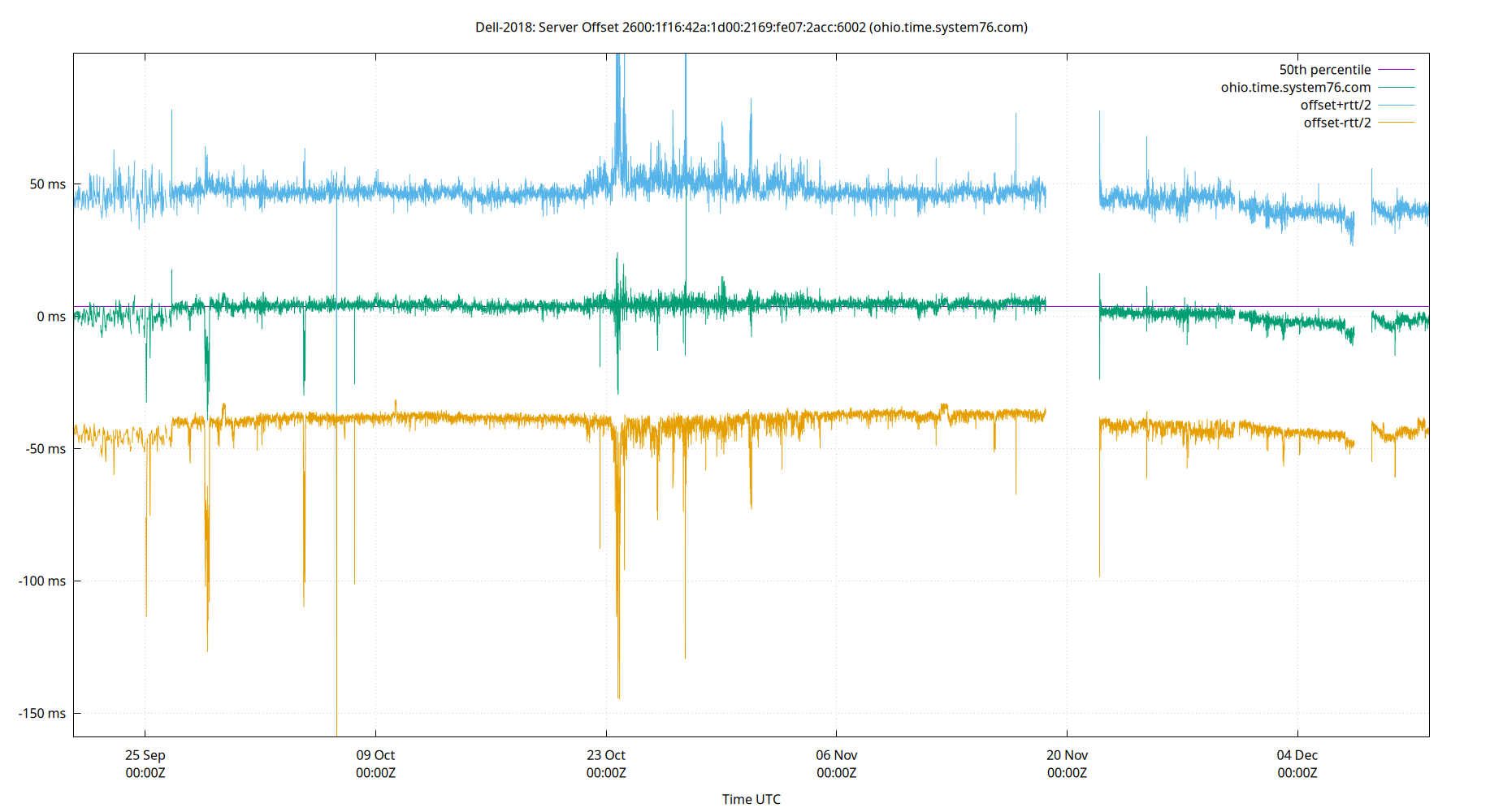
Task: Click the chart title with server address
Action: tap(751, 27)
